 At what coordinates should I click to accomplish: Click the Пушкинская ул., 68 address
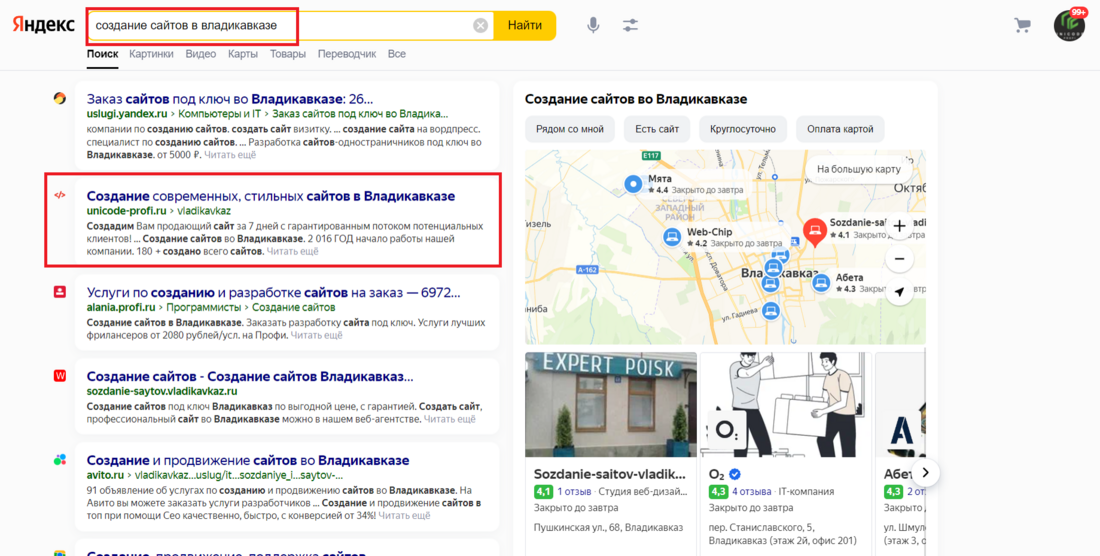coord(608,527)
